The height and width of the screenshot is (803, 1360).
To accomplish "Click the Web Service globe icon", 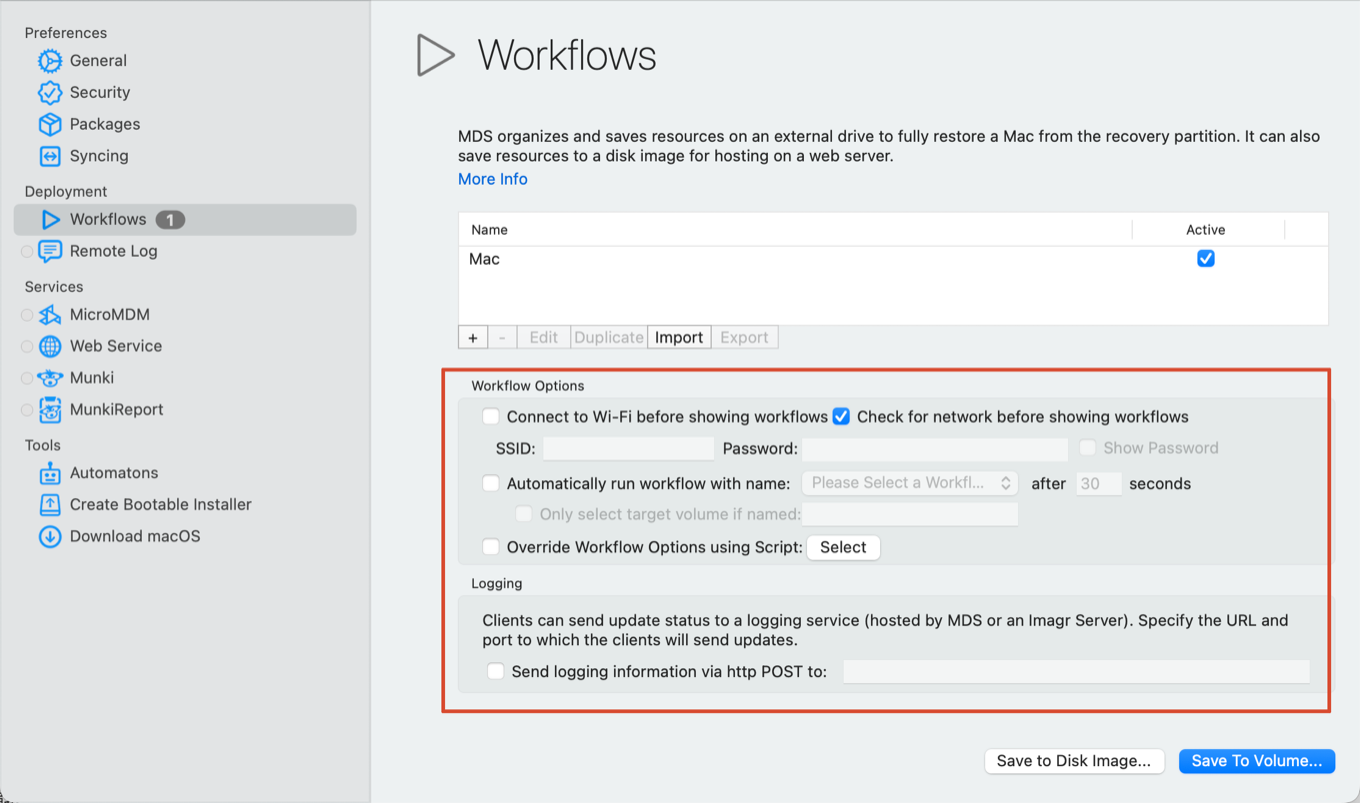I will 50,346.
